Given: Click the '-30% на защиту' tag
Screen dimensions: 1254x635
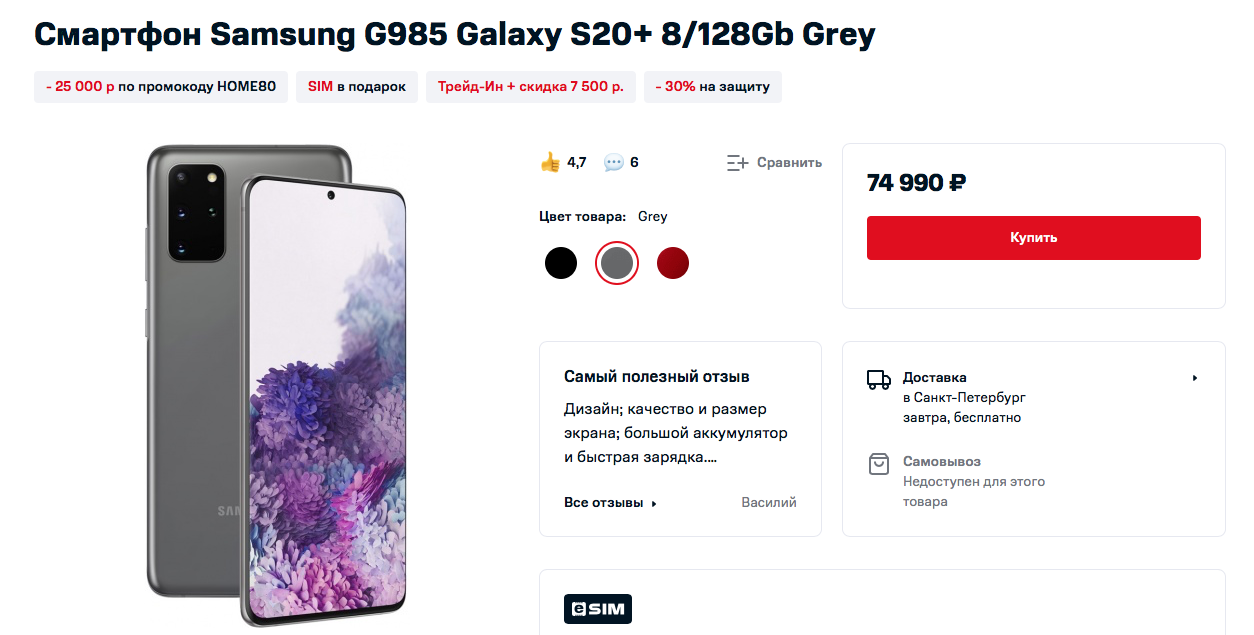Looking at the screenshot, I should pyautogui.click(x=713, y=86).
